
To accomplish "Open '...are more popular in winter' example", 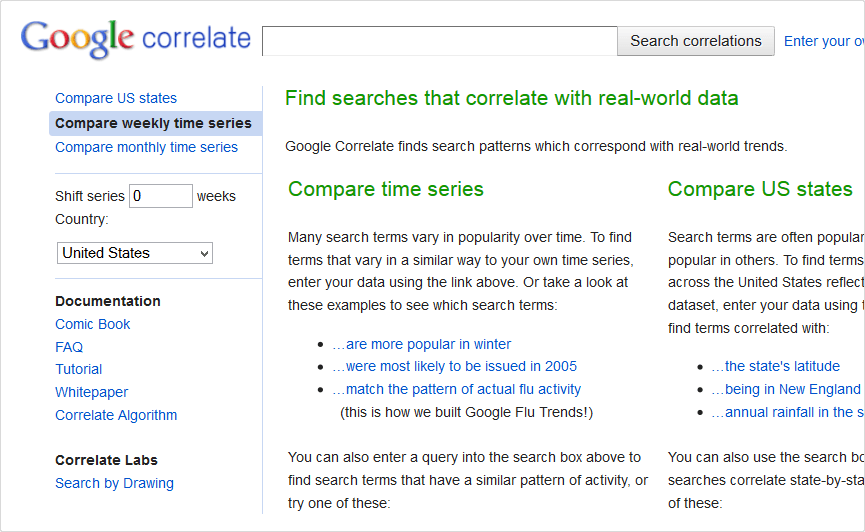I will pyautogui.click(x=421, y=344).
